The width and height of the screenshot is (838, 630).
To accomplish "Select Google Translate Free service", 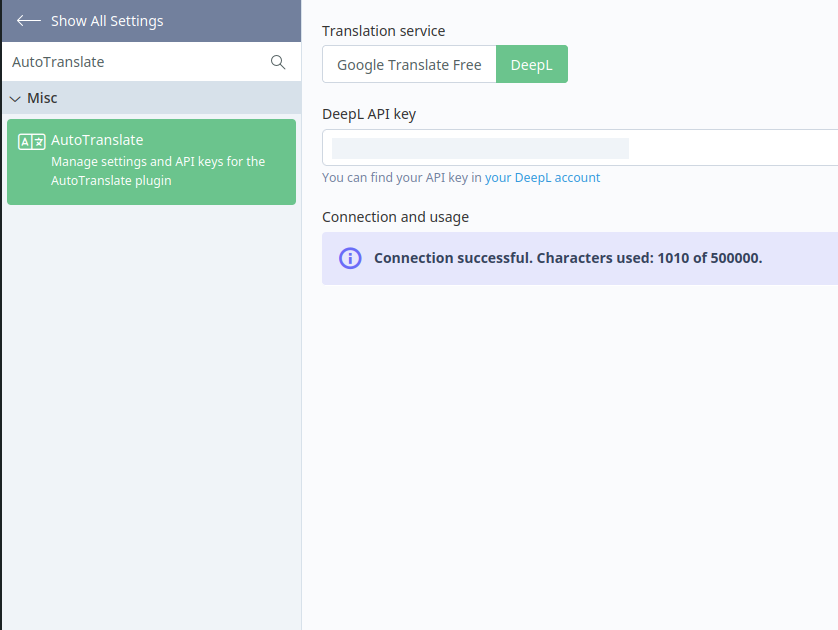I will (x=409, y=64).
